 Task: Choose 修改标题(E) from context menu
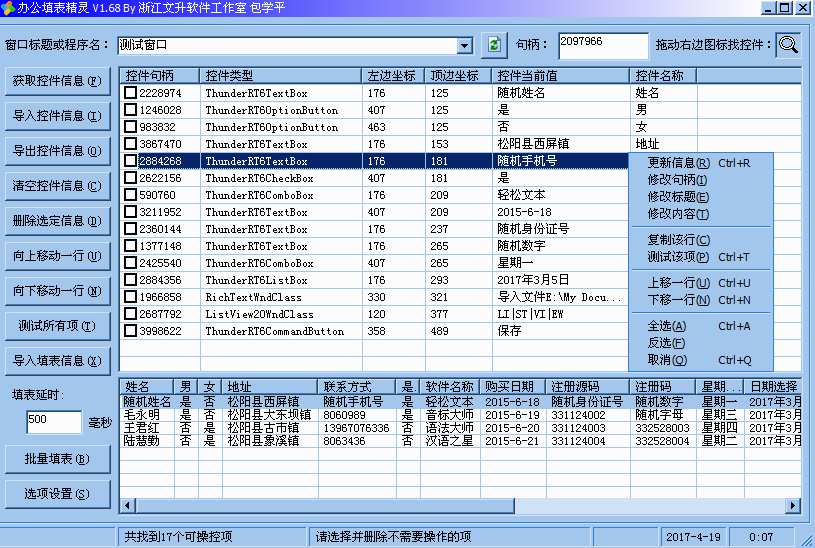700,197
